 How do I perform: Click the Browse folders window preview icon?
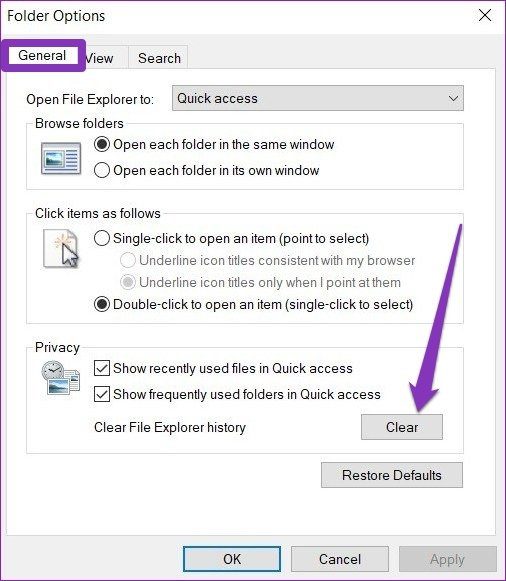pyautogui.click(x=61, y=158)
